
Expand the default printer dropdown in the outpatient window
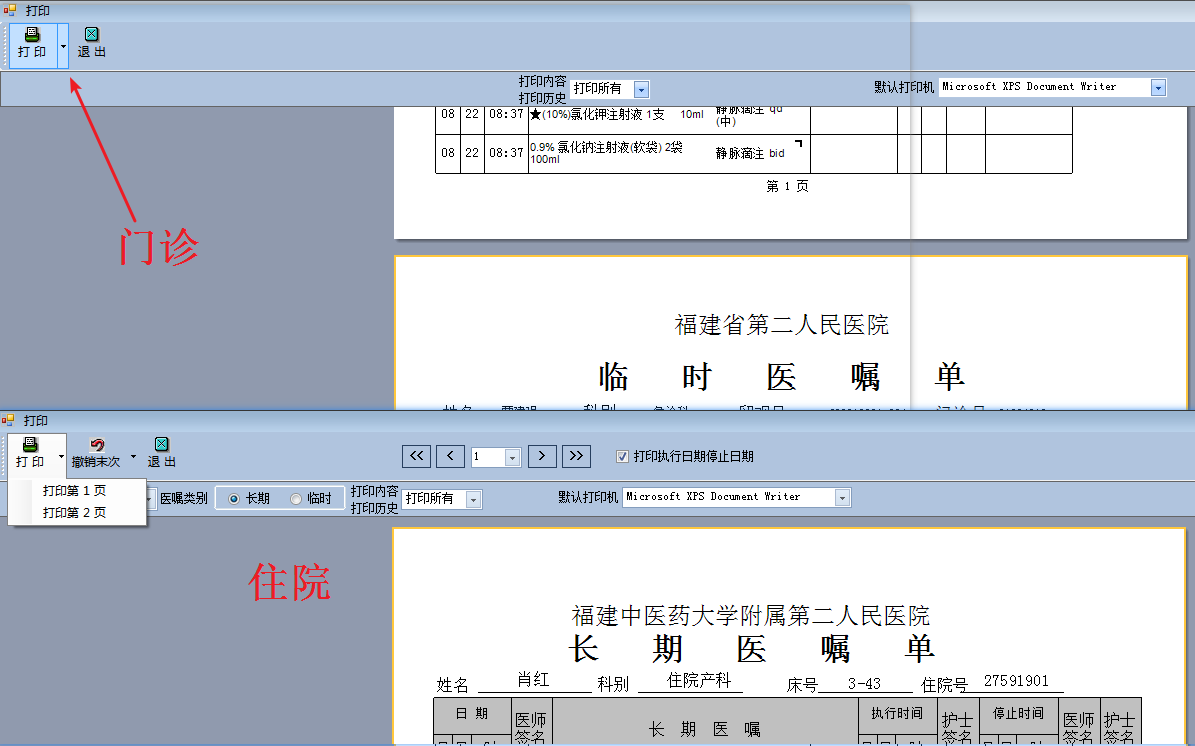click(1158, 88)
